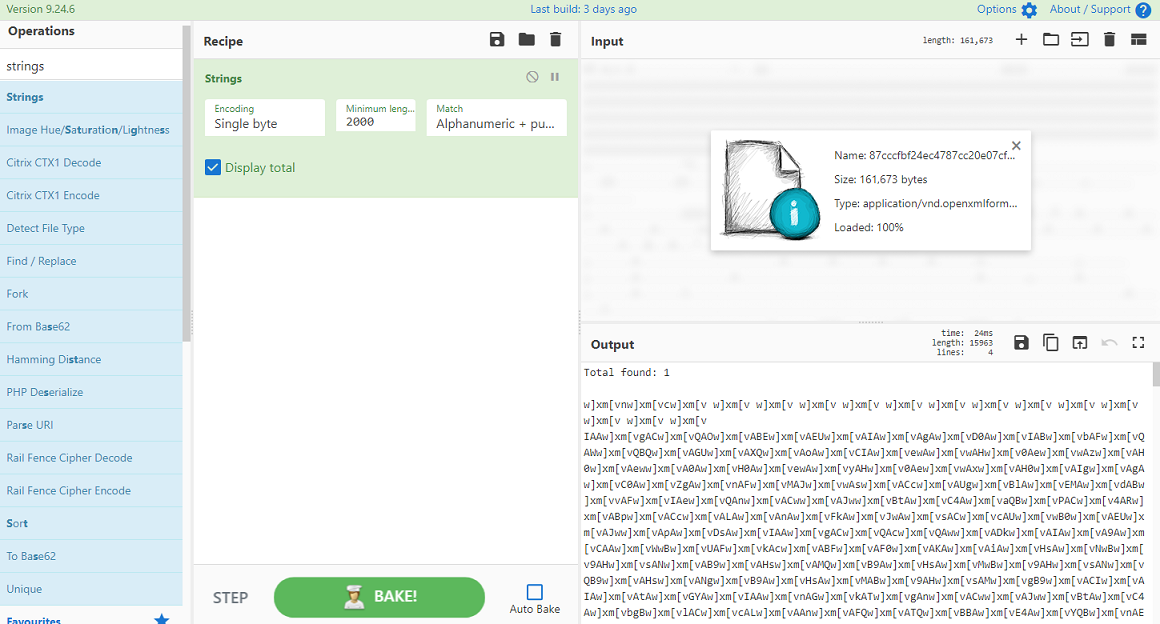Toggle the Display total checkbox
This screenshot has width=1160, height=624.
(213, 167)
